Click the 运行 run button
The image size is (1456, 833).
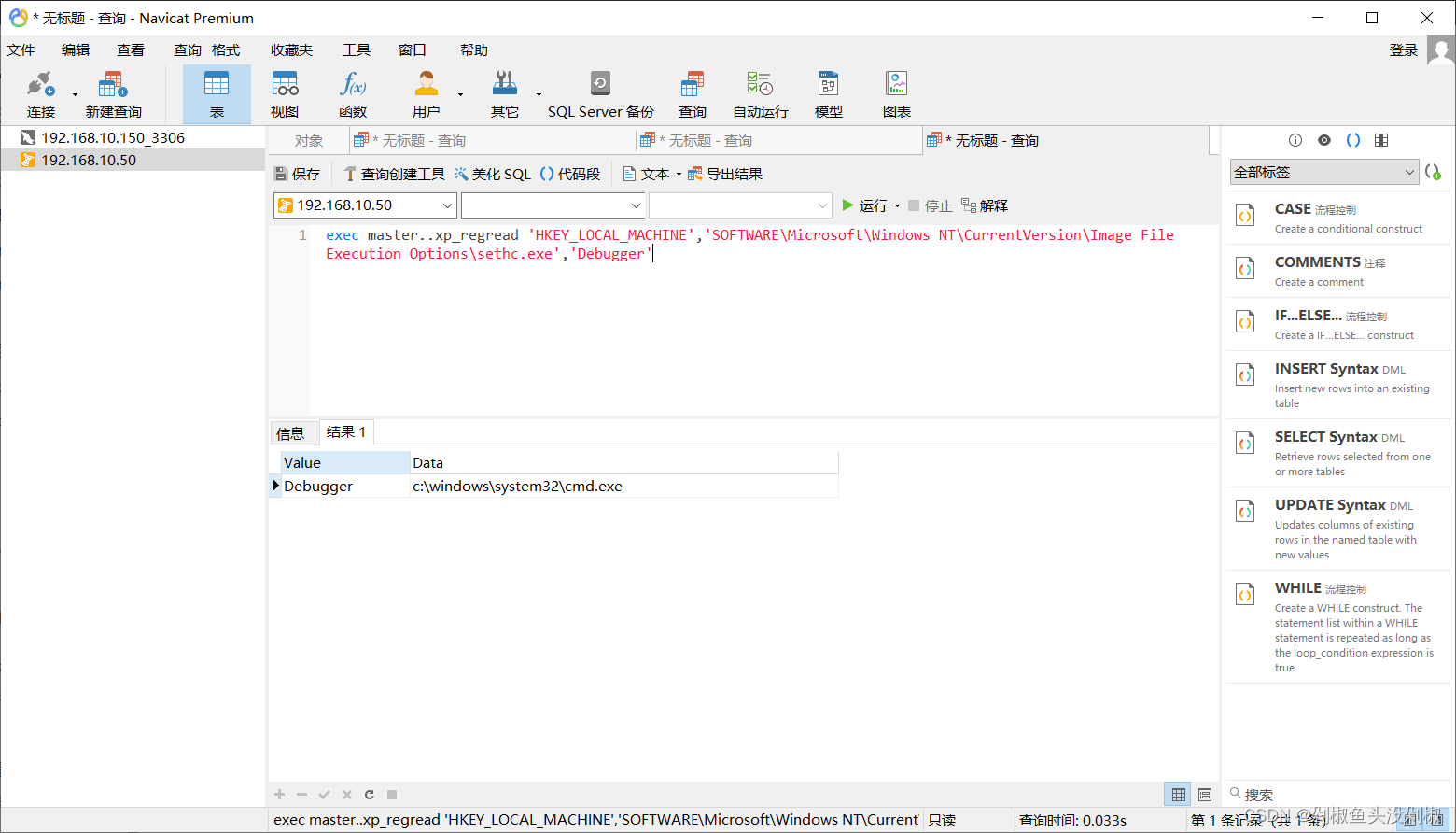[864, 206]
